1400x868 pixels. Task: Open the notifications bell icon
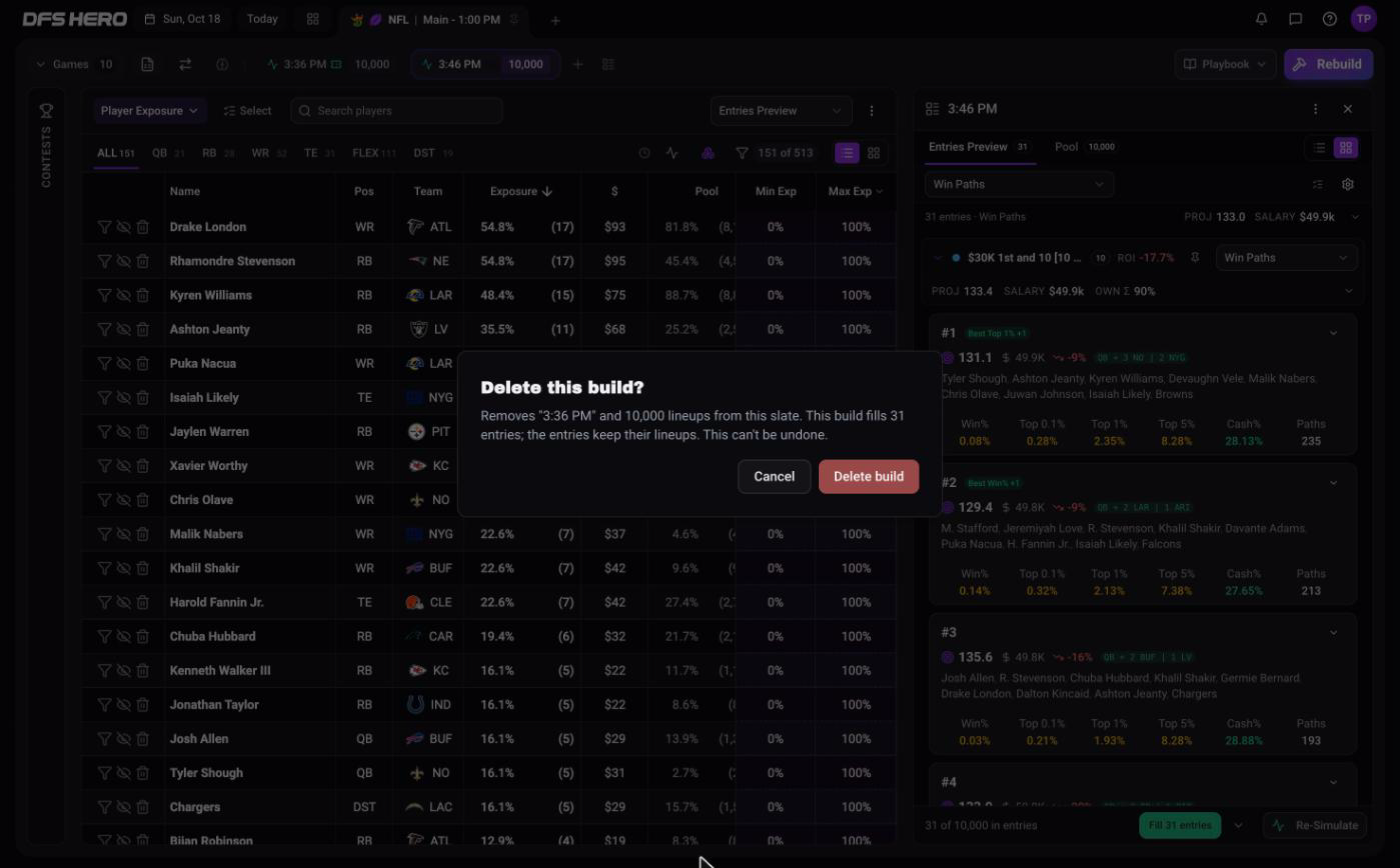pyautogui.click(x=1262, y=19)
